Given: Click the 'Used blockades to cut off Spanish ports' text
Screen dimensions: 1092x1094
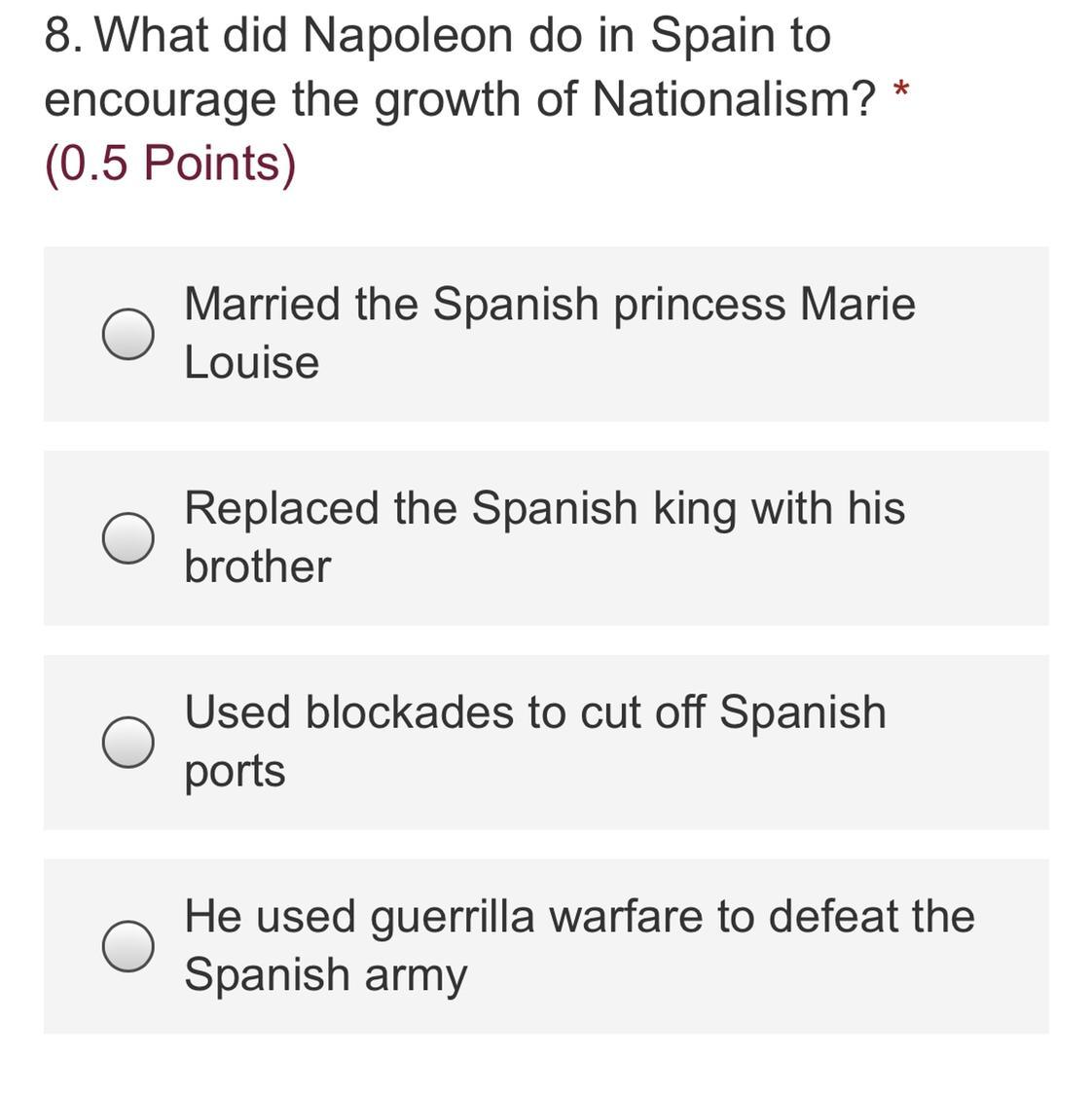Looking at the screenshot, I should point(535,742).
